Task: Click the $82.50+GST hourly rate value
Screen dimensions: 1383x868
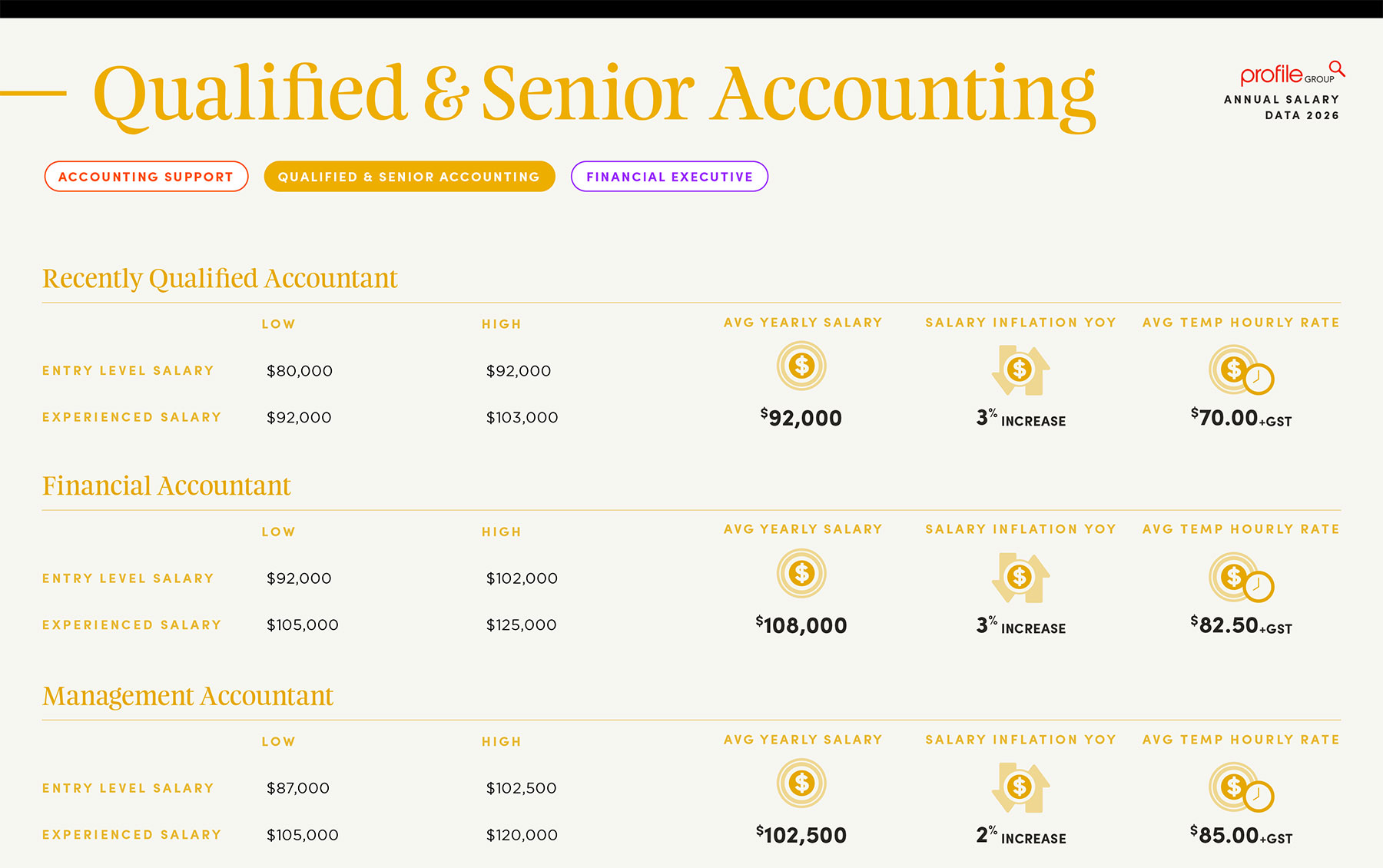Action: click(x=1241, y=625)
